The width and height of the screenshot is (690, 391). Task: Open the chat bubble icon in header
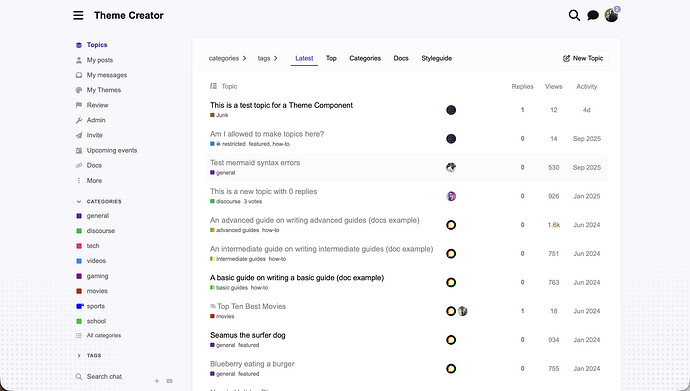[x=593, y=15]
